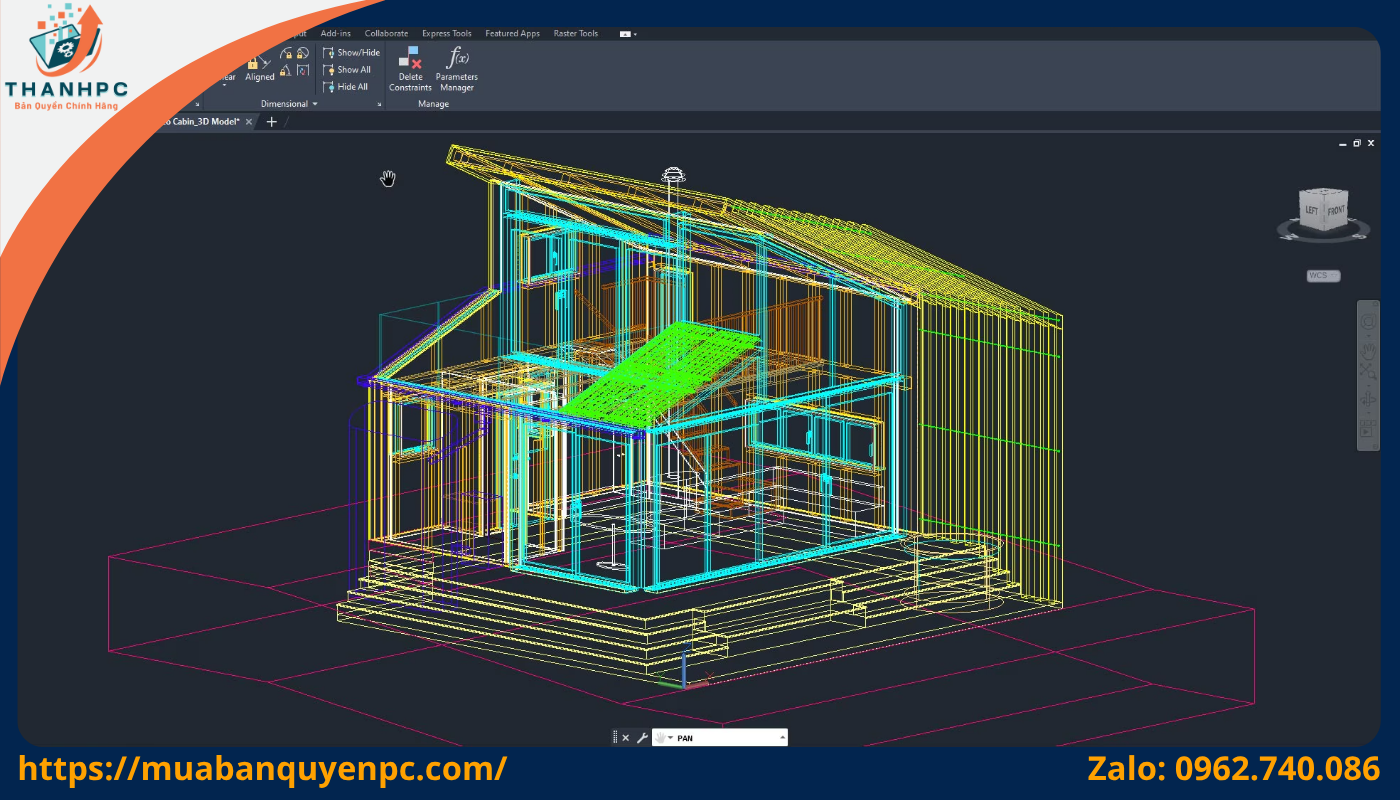This screenshot has height=800, width=1400.
Task: Open the WCS coordinate system dropdown
Action: [1323, 276]
